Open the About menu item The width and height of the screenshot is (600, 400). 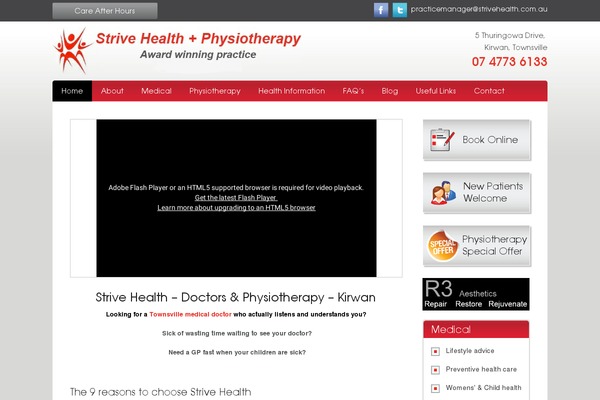coord(112,91)
